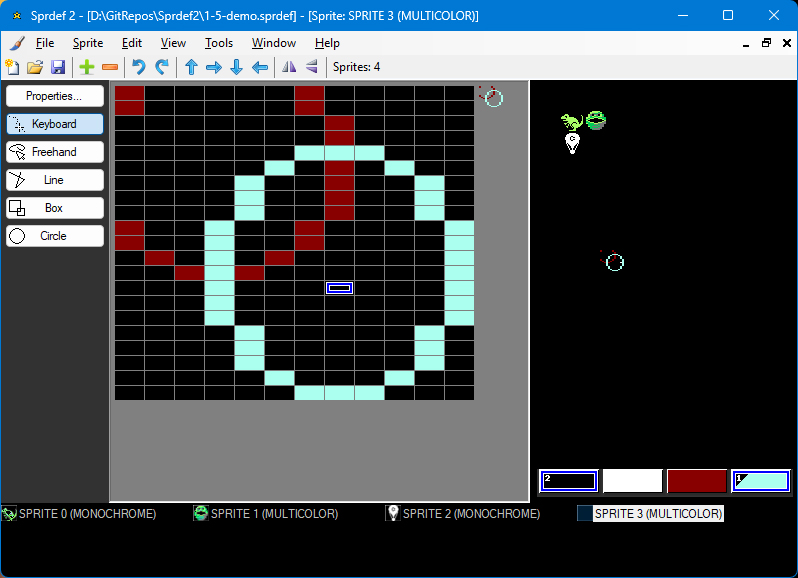Click the small sprite preview beside the grid
Image resolution: width=798 pixels, height=578 pixels.
coord(491,96)
